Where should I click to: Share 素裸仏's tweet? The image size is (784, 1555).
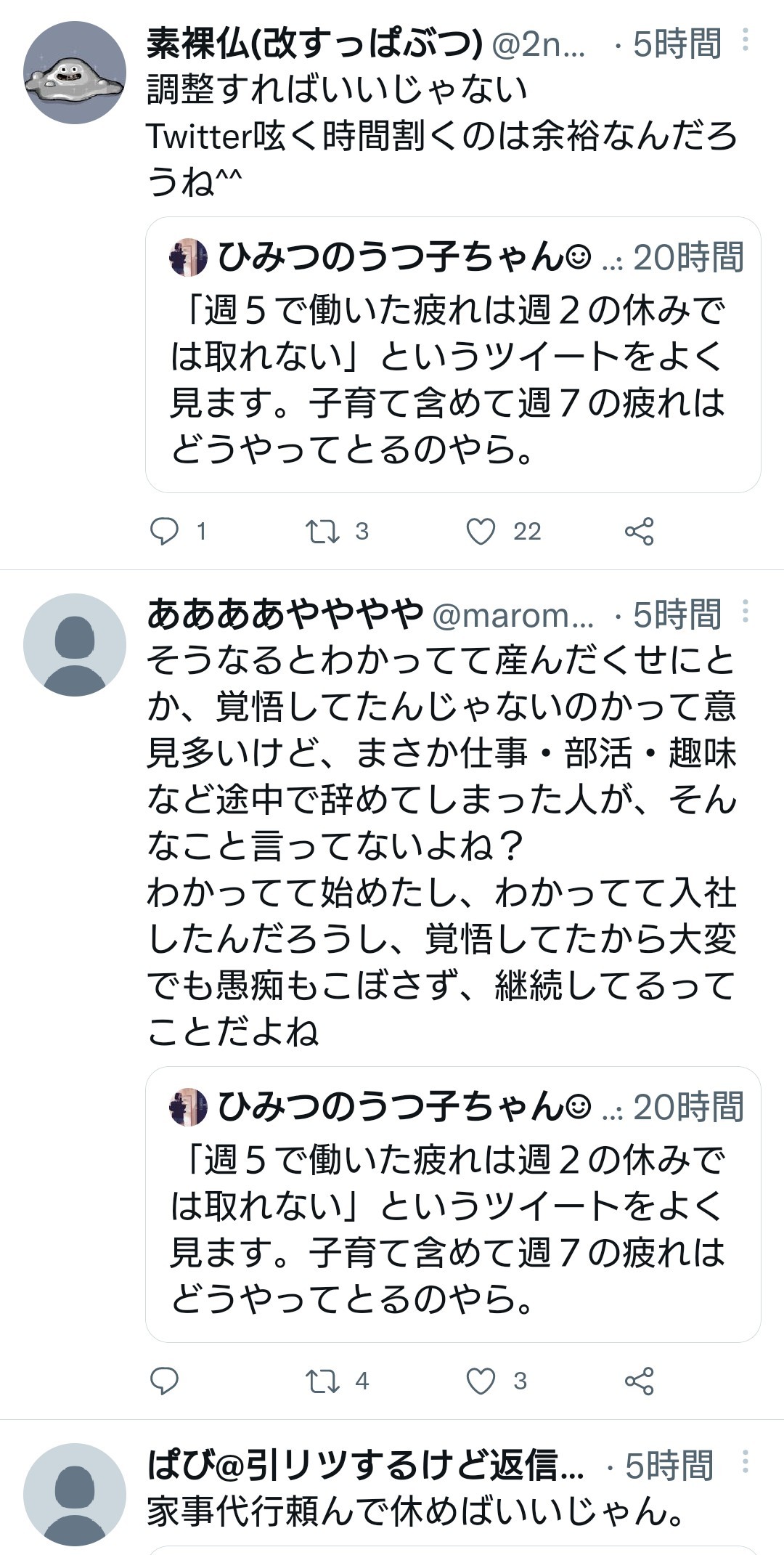tap(639, 532)
